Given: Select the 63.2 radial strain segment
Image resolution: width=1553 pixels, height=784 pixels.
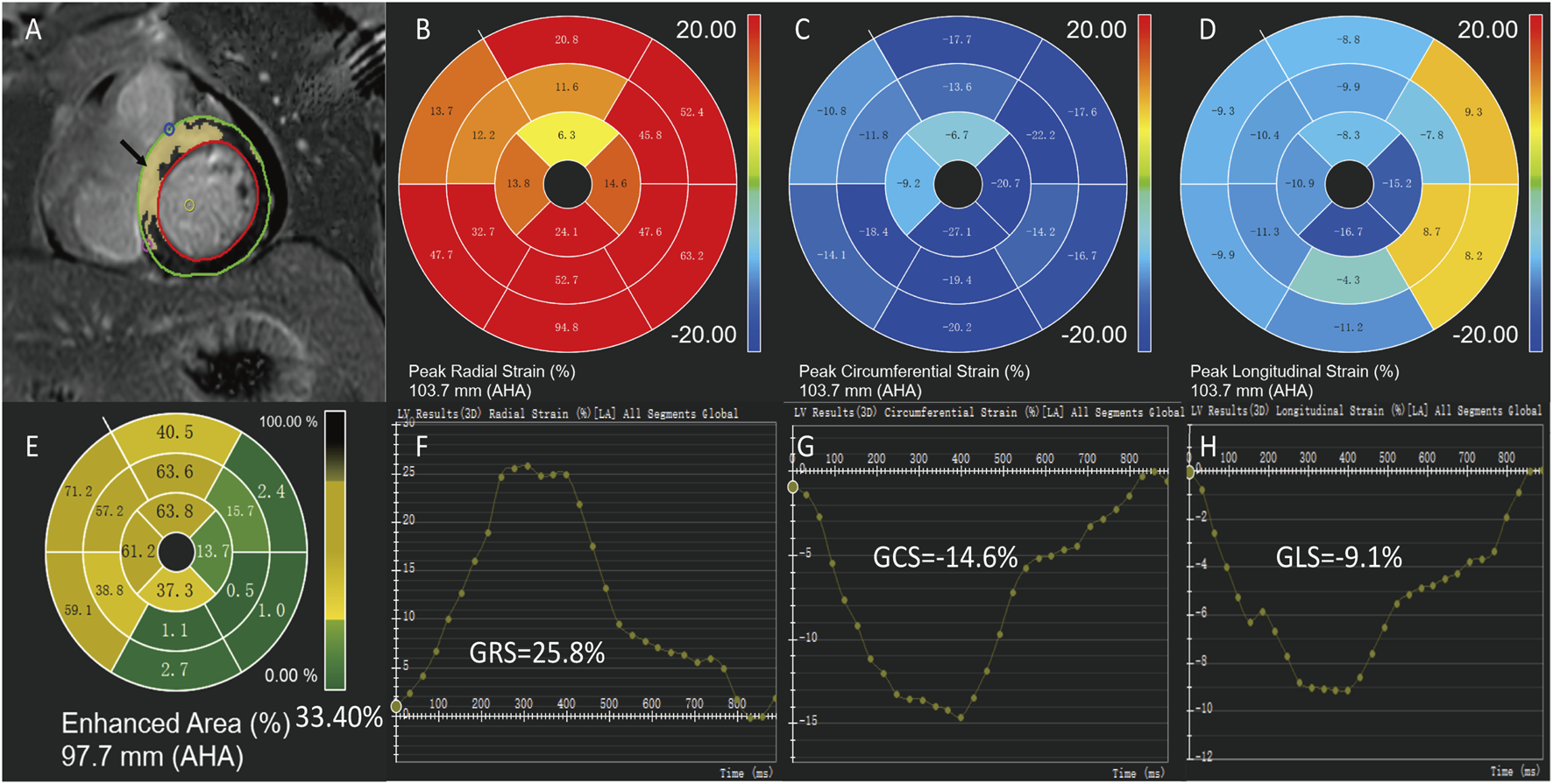Looking at the screenshot, I should click(x=693, y=256).
